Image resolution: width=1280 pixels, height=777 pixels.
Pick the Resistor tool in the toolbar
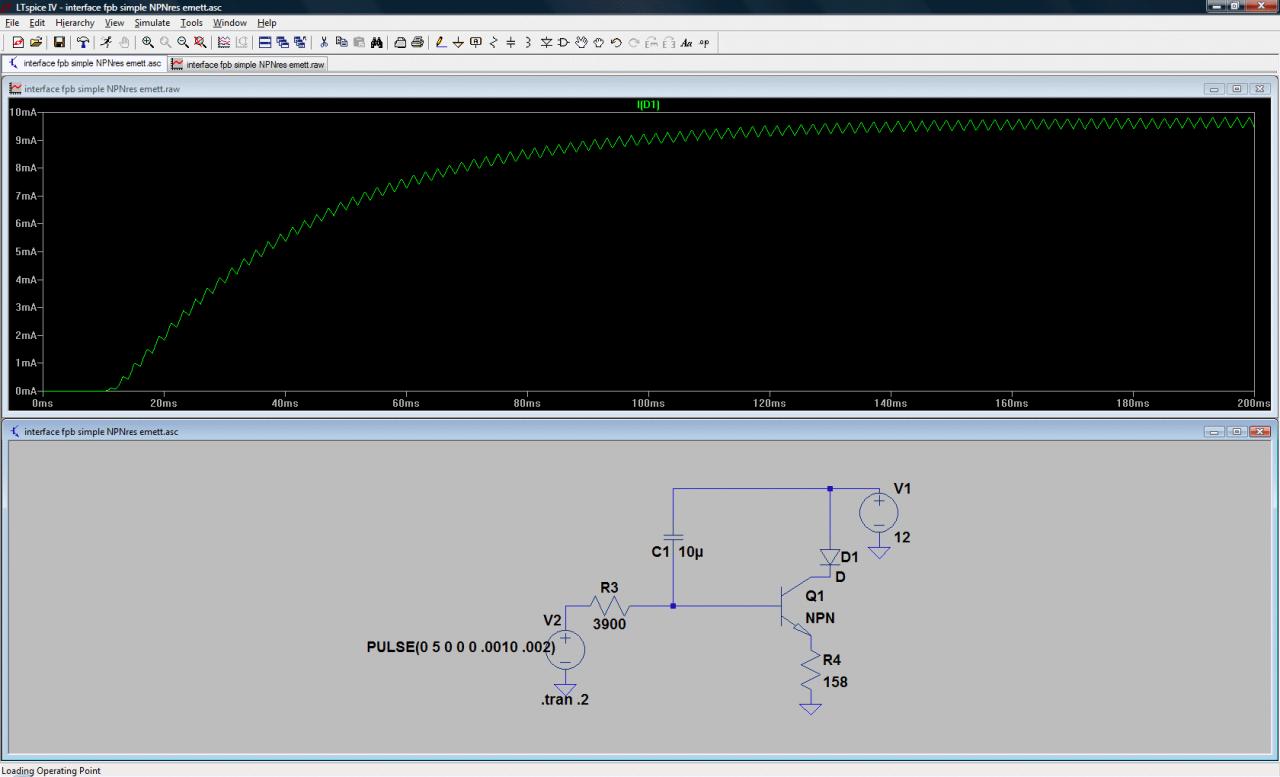(x=493, y=42)
